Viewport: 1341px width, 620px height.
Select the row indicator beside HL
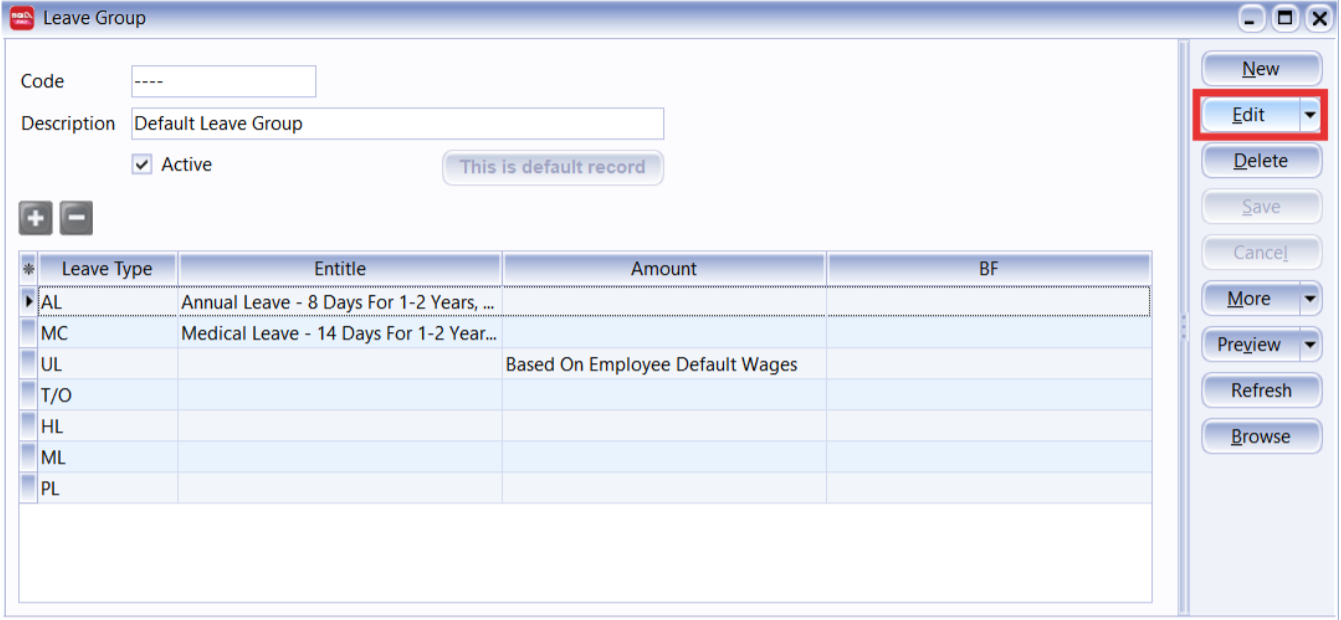pos(28,426)
